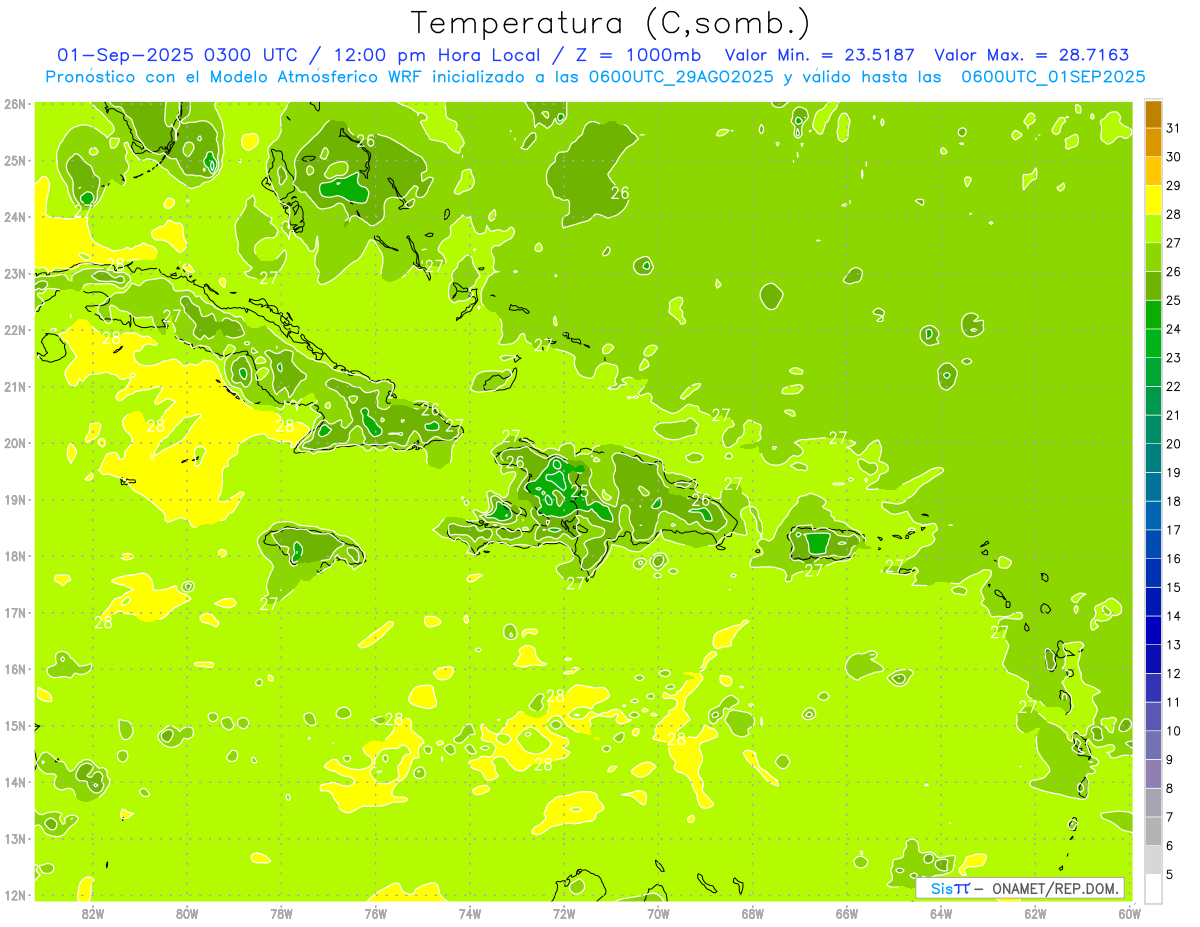The width and height of the screenshot is (1200, 927).
Task: Click the longitude axis label '70W'
Action: (x=658, y=913)
